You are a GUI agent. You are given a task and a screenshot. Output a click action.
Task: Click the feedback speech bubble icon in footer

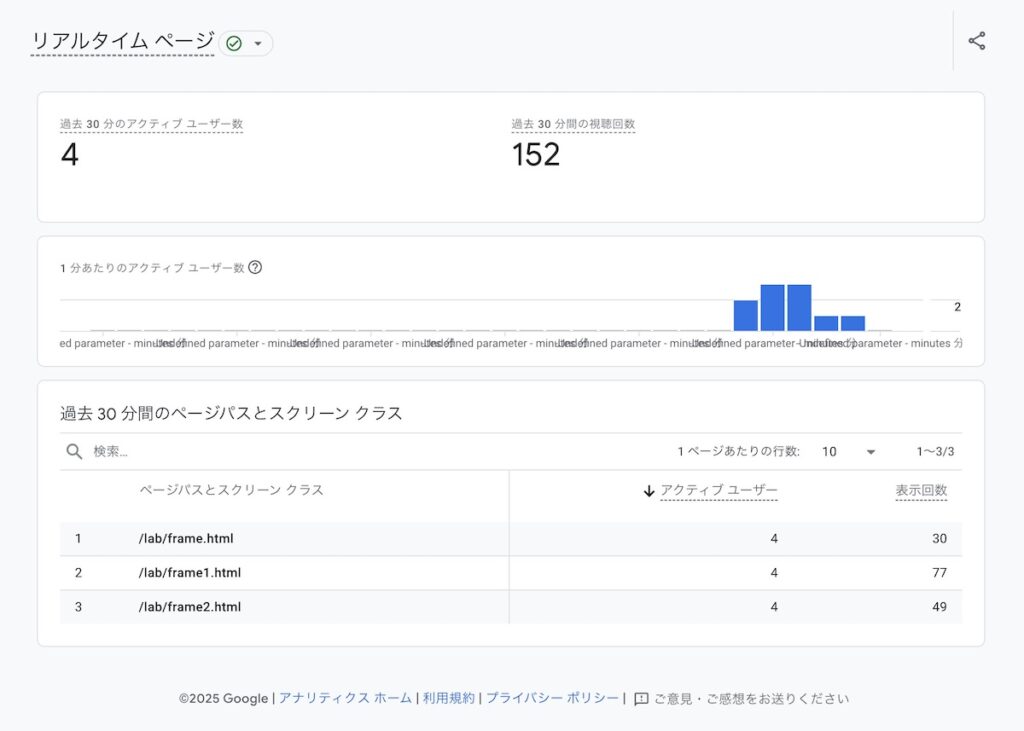pyautogui.click(x=641, y=699)
